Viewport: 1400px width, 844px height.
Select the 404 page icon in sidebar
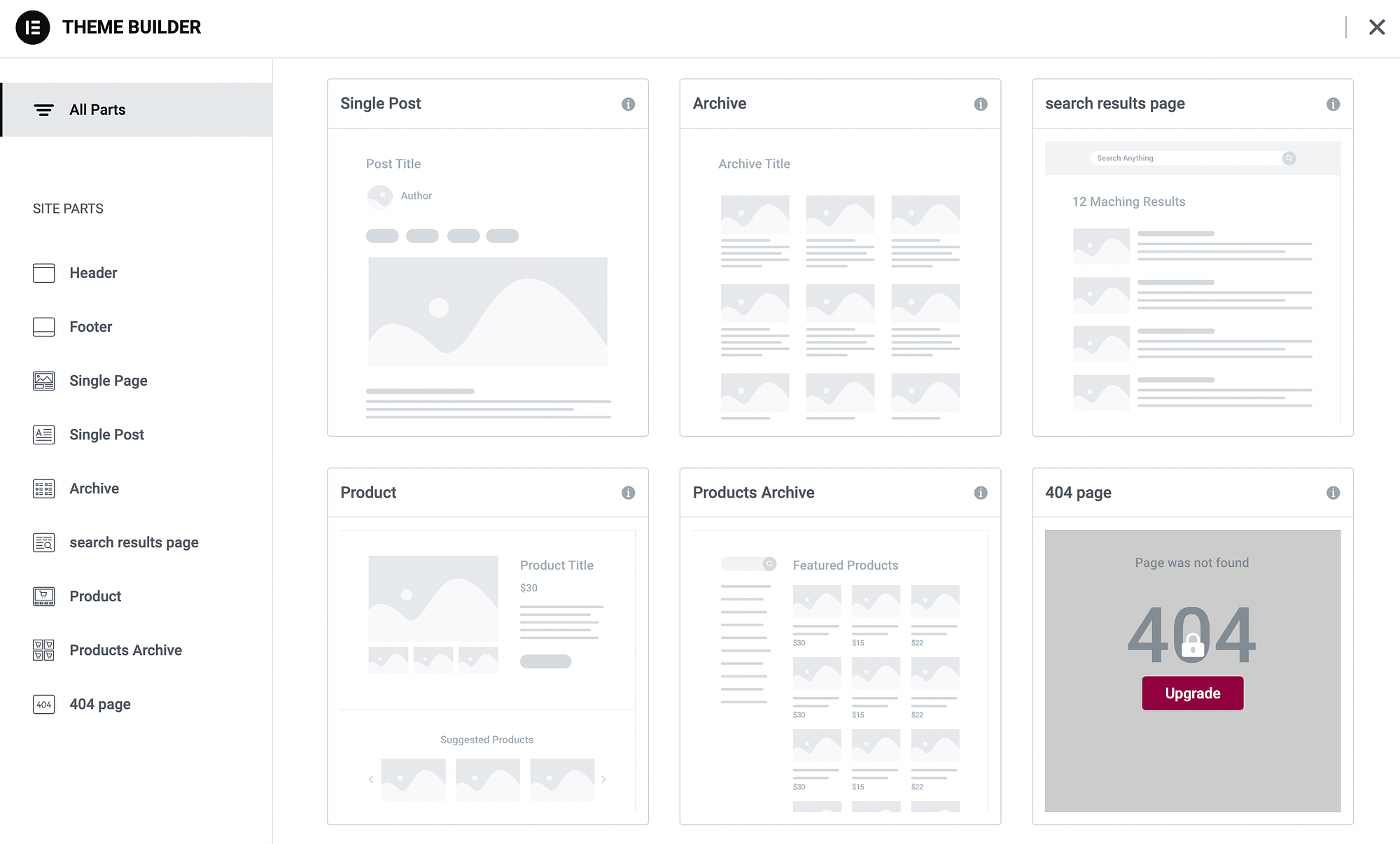(x=43, y=703)
